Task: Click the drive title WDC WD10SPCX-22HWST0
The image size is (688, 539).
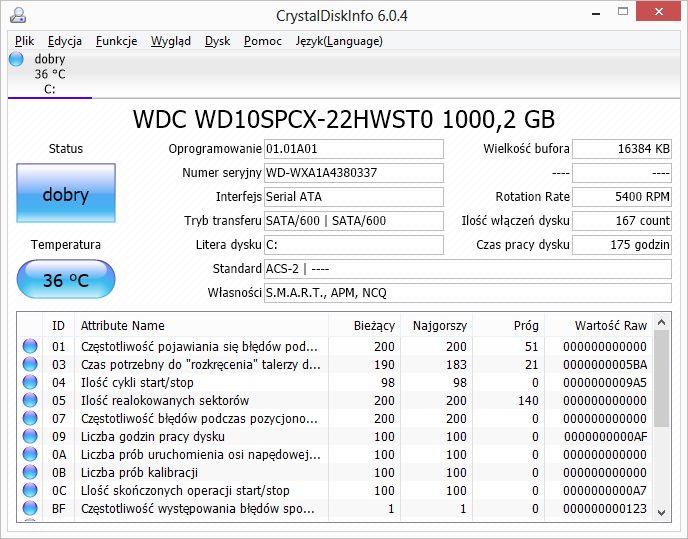Action: (x=283, y=119)
